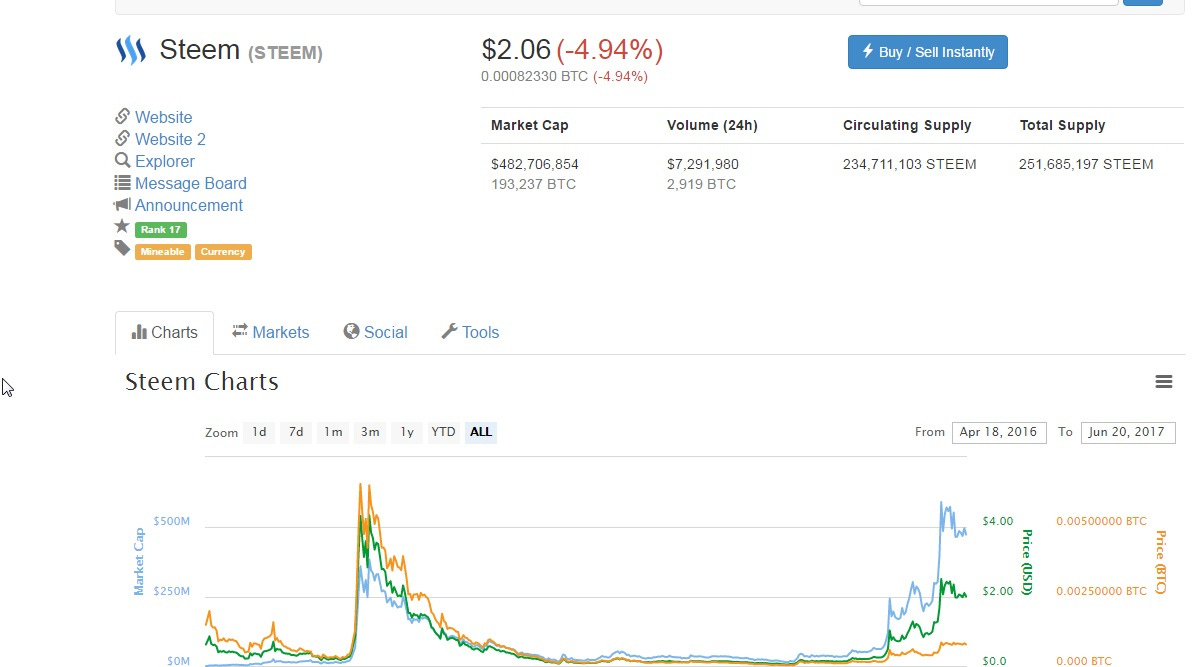The width and height of the screenshot is (1198, 667).
Task: Click the tag icon beside Mineable
Action: point(122,248)
